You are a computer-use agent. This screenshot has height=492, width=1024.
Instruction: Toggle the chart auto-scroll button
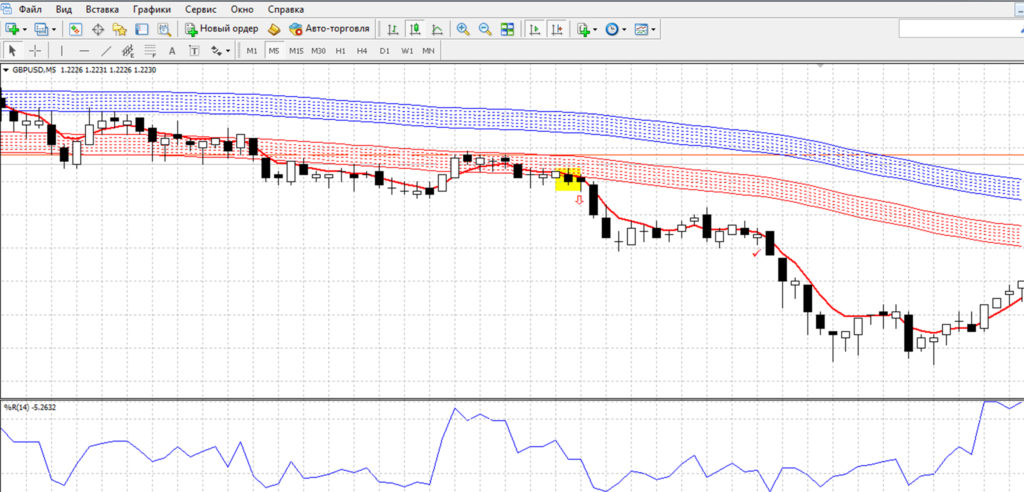pyautogui.click(x=535, y=29)
